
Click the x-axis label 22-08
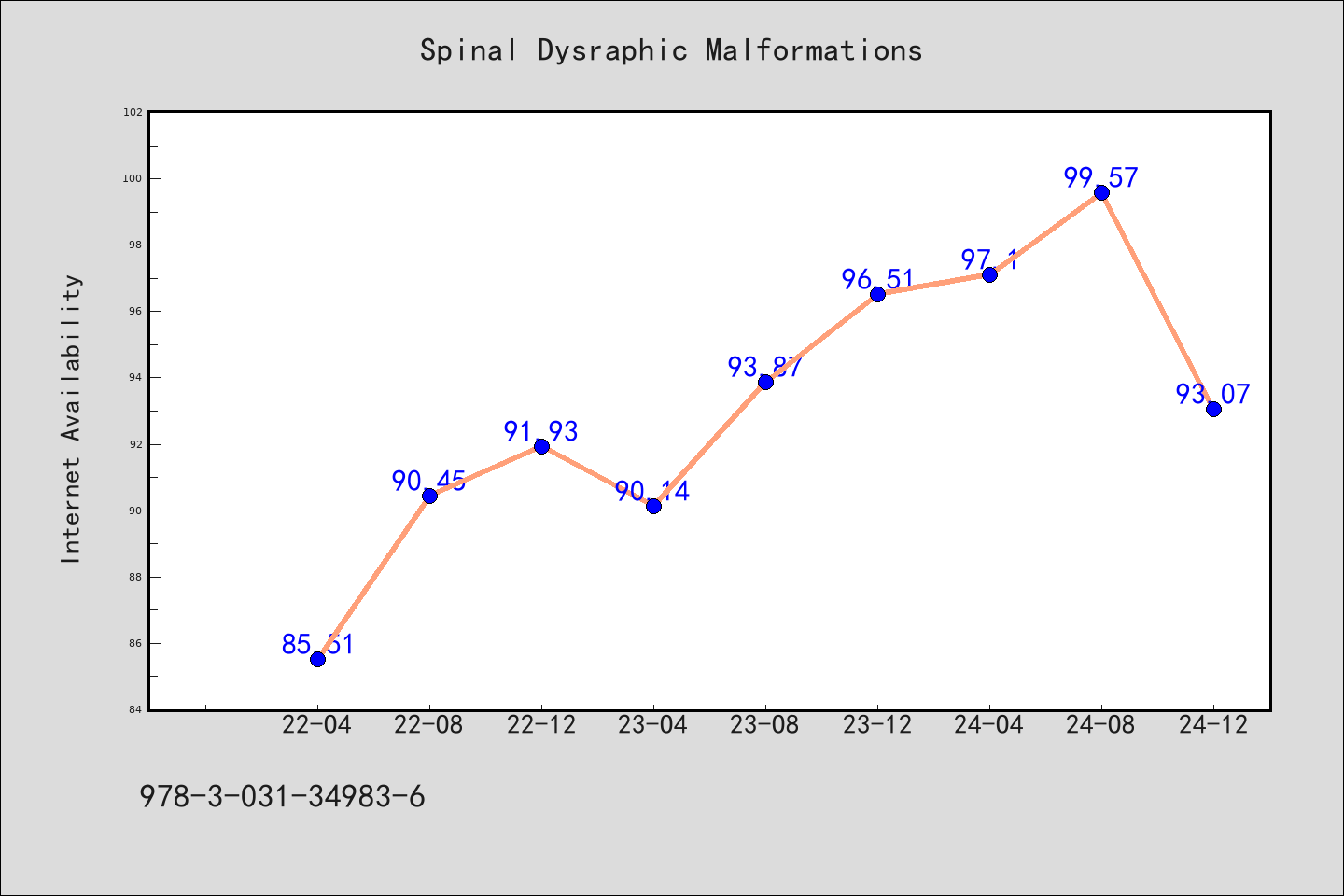tap(429, 725)
